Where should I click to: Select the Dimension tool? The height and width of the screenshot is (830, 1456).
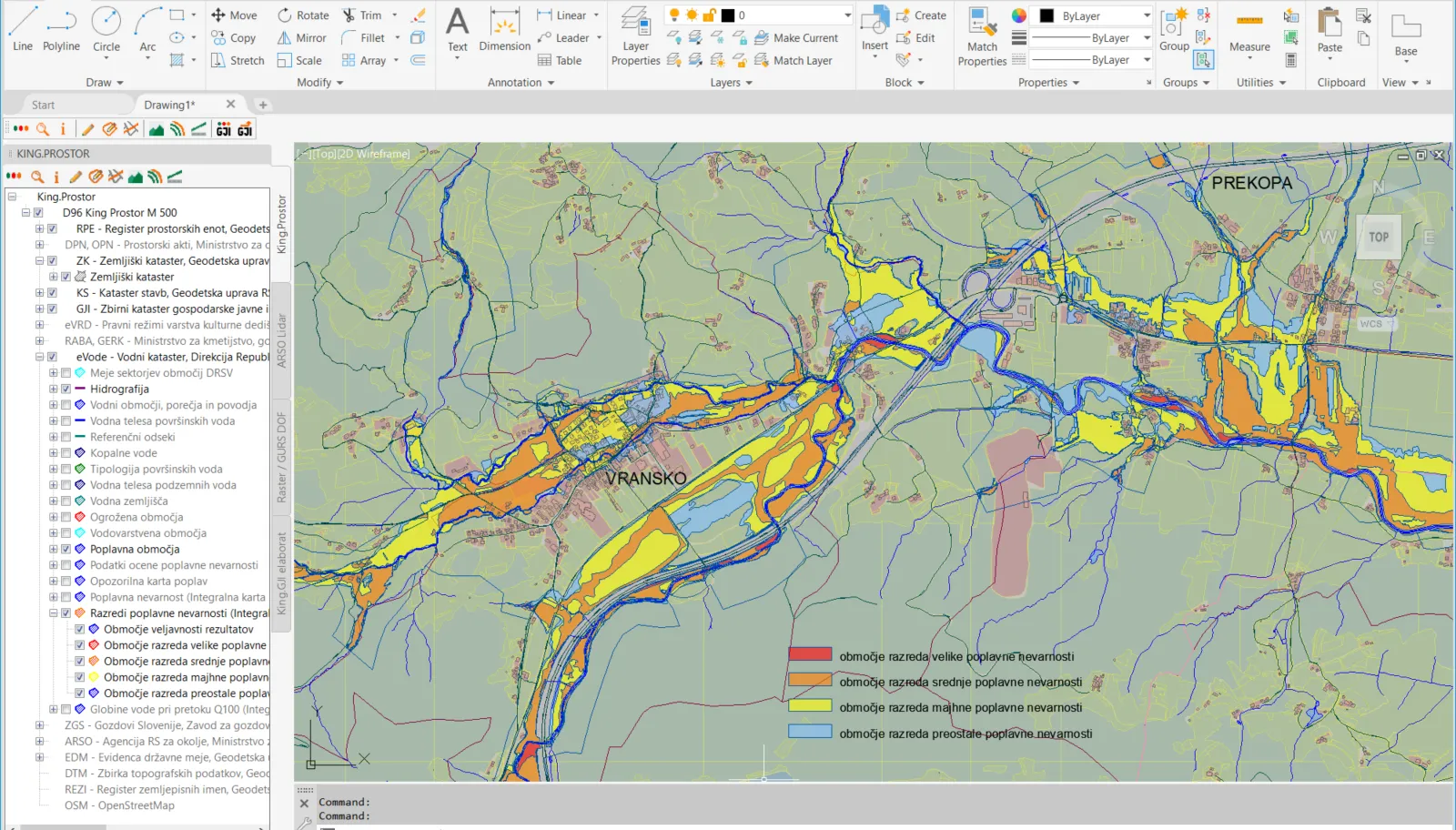504,29
